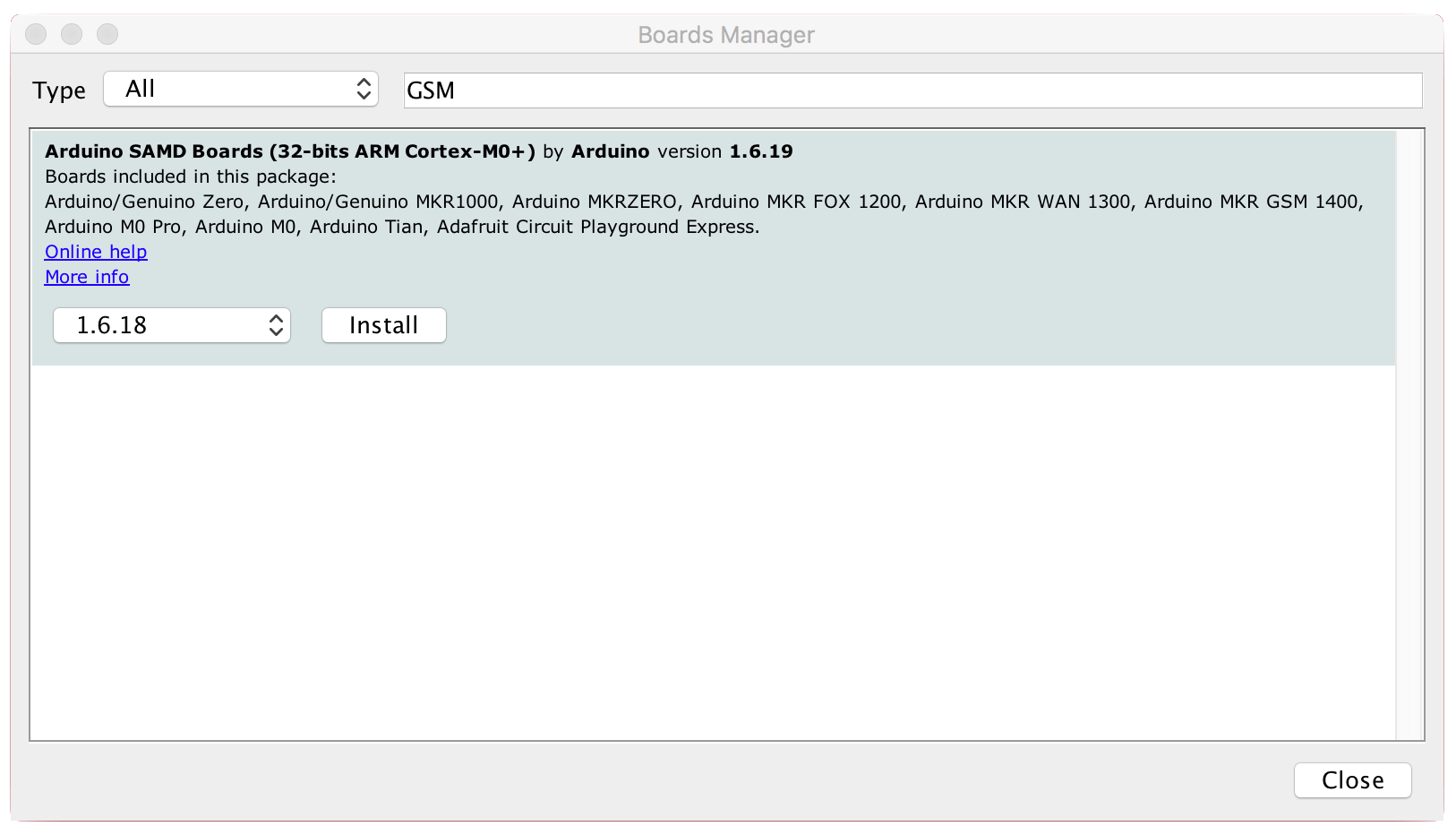The height and width of the screenshot is (835, 1456).
Task: Open the More info link
Action: 87,277
